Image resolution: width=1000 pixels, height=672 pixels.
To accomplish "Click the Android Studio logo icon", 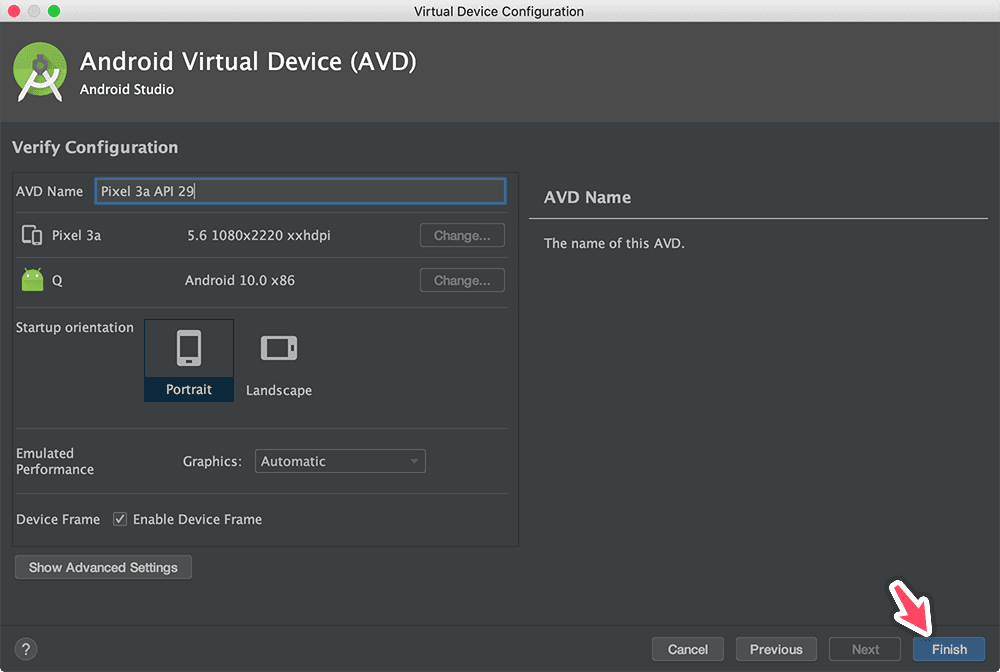I will pos(40,72).
